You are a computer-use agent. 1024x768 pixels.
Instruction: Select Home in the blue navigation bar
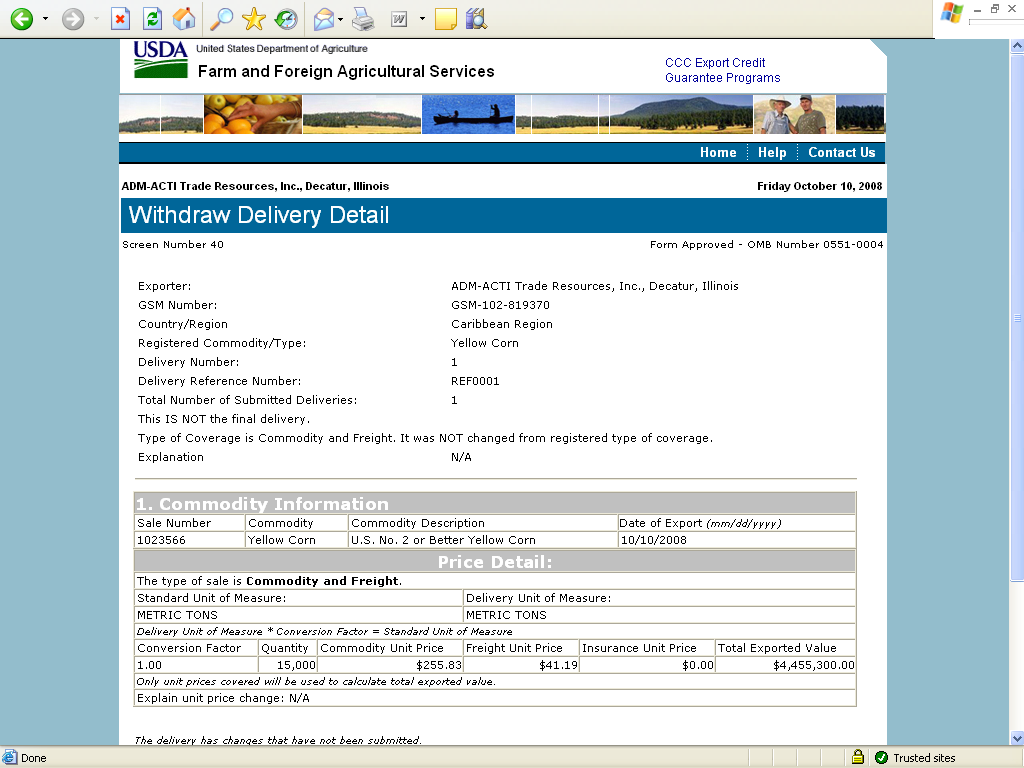[x=718, y=153]
